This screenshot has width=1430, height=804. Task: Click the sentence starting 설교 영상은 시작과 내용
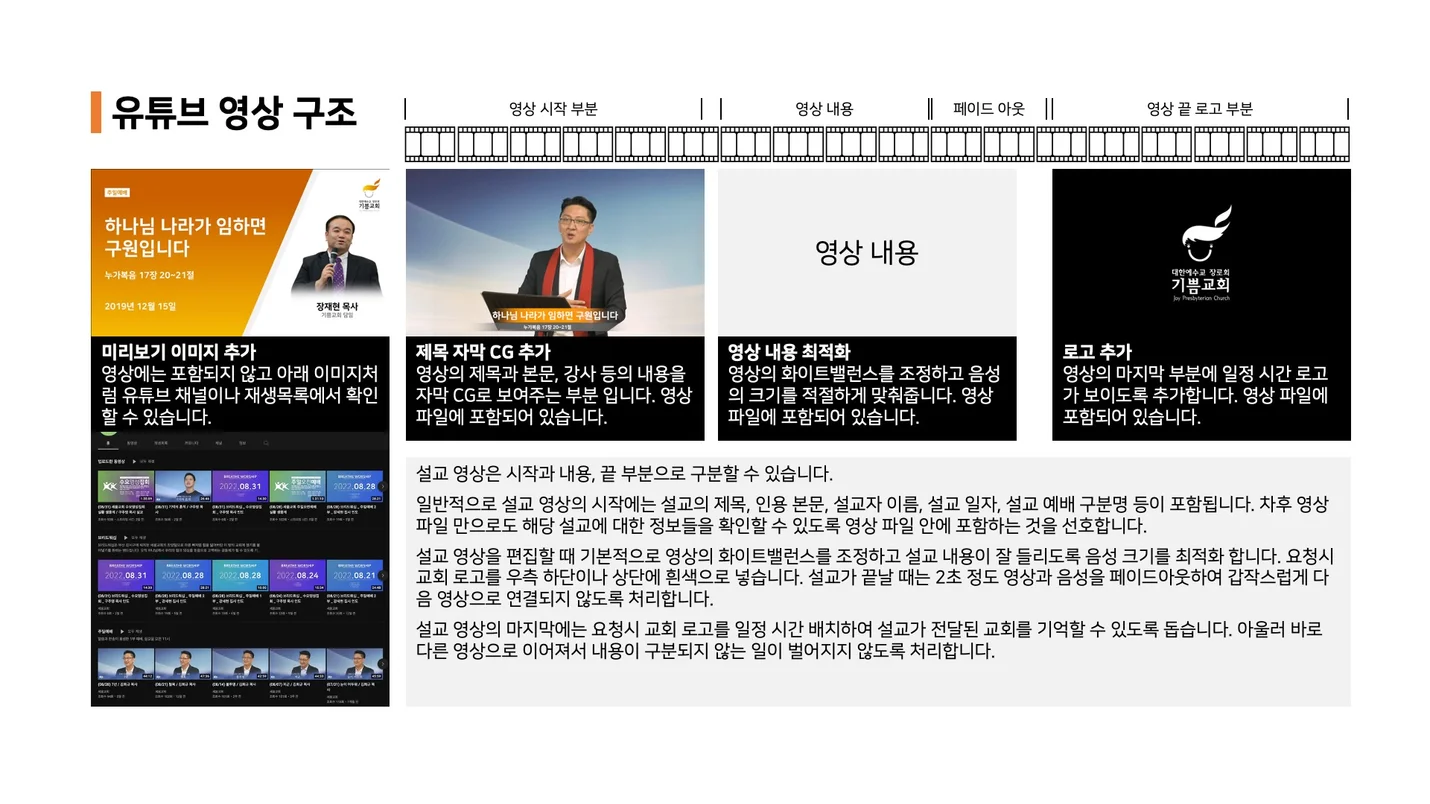[x=624, y=474]
